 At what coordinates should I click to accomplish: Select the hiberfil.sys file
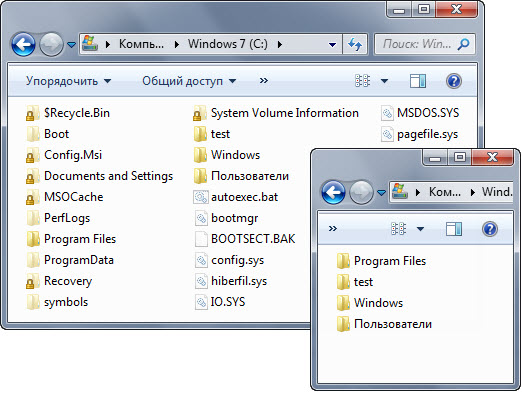pos(230,281)
